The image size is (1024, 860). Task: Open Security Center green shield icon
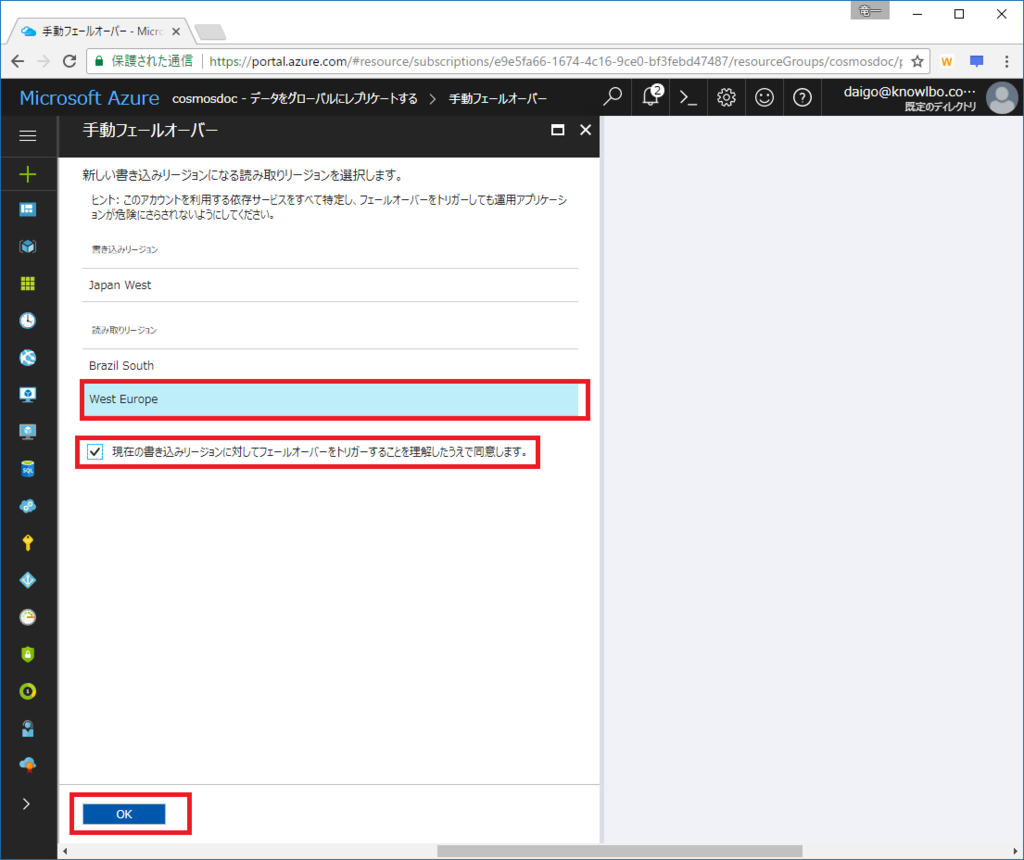[27, 654]
